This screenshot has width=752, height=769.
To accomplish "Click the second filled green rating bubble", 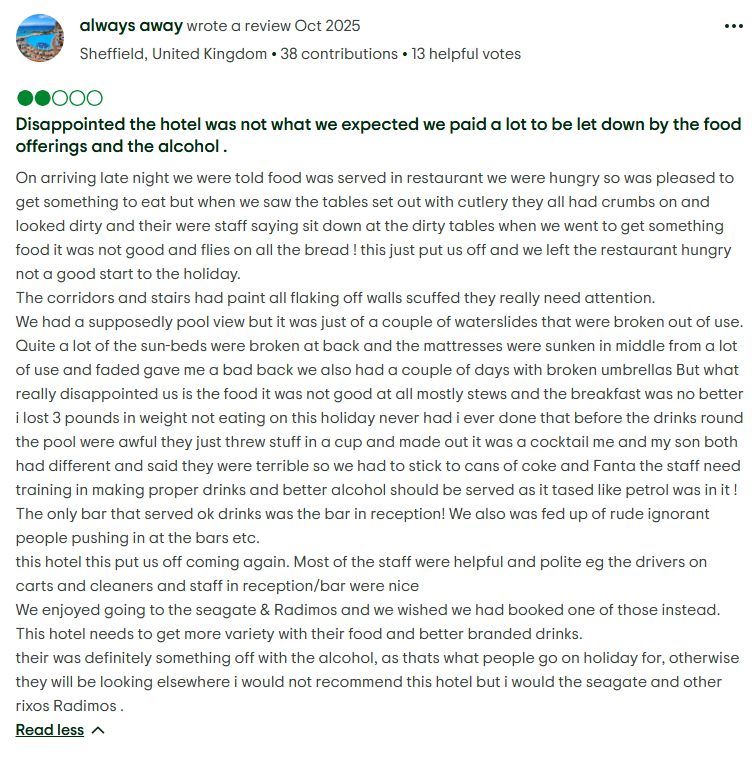I will [42, 98].
